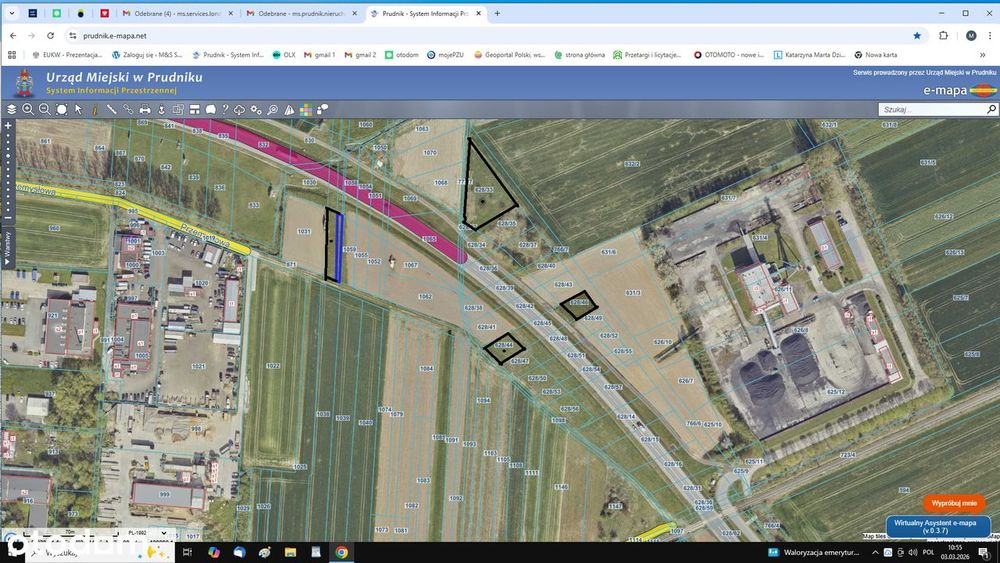Open a new browser tab
Image resolution: width=1000 pixels, height=563 pixels.
tap(497, 13)
